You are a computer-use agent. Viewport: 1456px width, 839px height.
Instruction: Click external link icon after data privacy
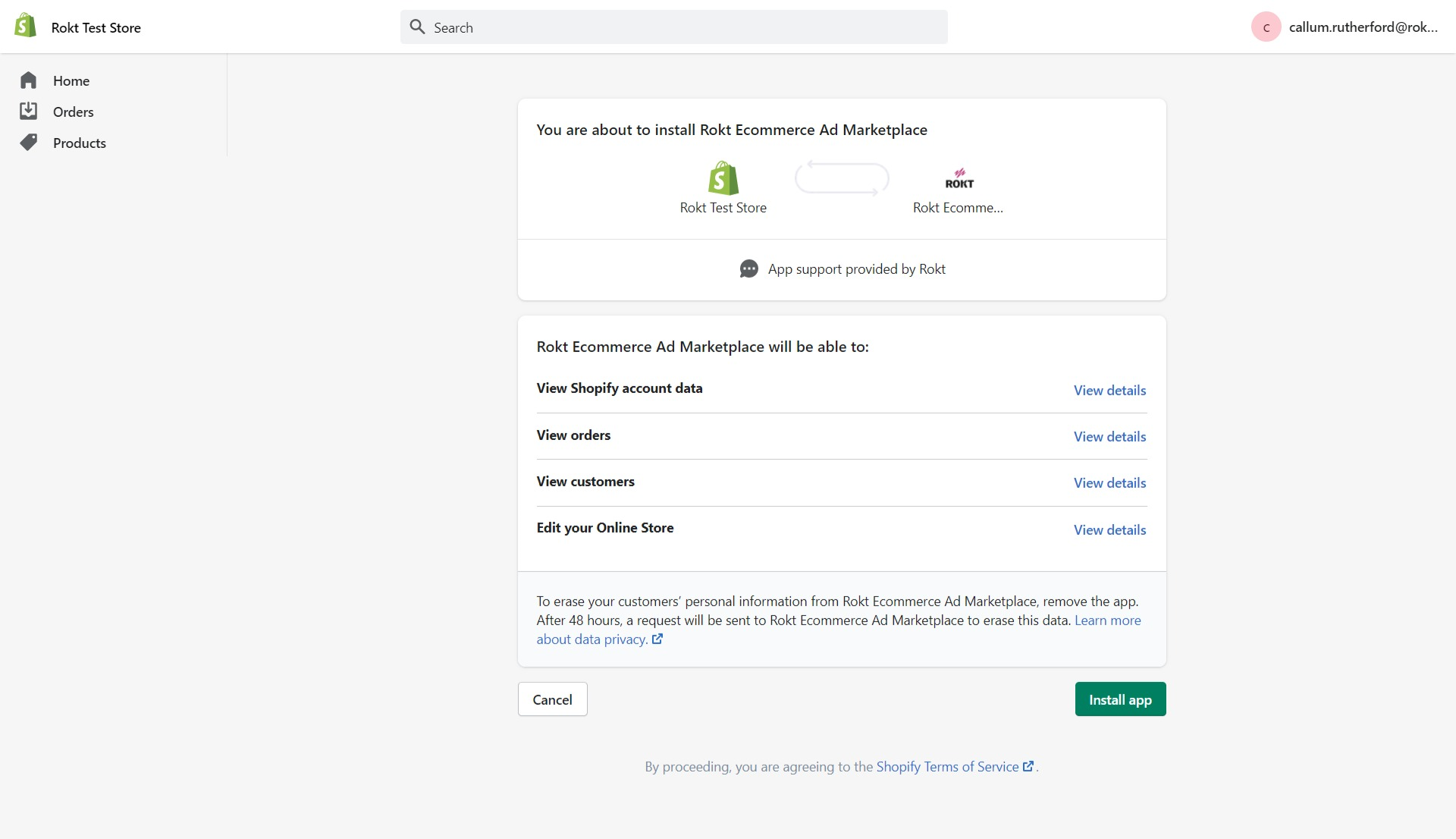[x=657, y=639]
